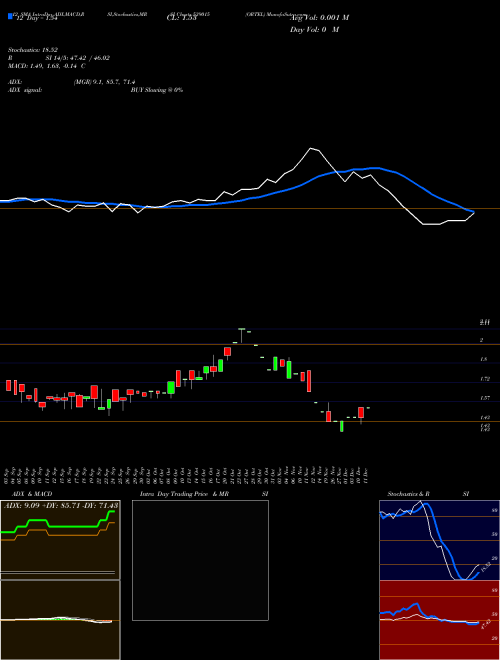The height and width of the screenshot is (660, 500).
Task: Click the "MACD: 1.49, 1.63, -0.14 C" line
Action: [47, 66]
